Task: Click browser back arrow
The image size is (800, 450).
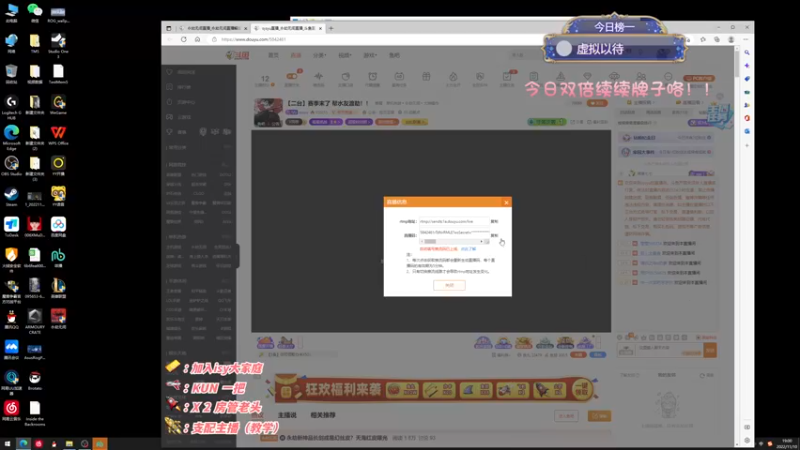Action: pos(170,39)
